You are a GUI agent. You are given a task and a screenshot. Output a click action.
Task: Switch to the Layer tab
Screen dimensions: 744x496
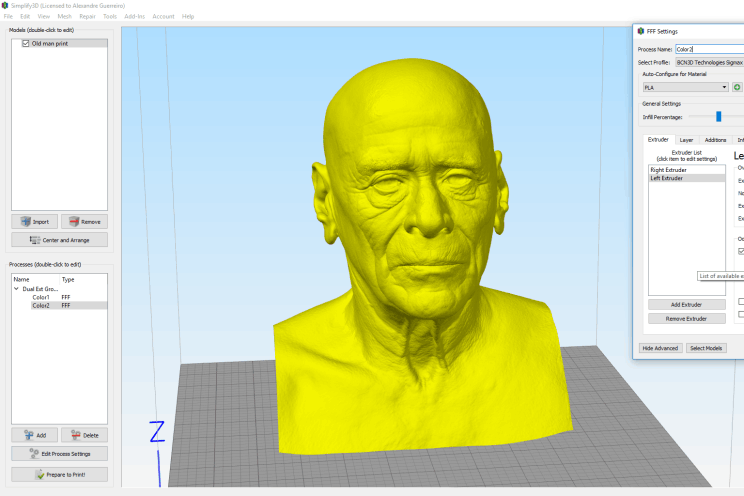(x=686, y=140)
